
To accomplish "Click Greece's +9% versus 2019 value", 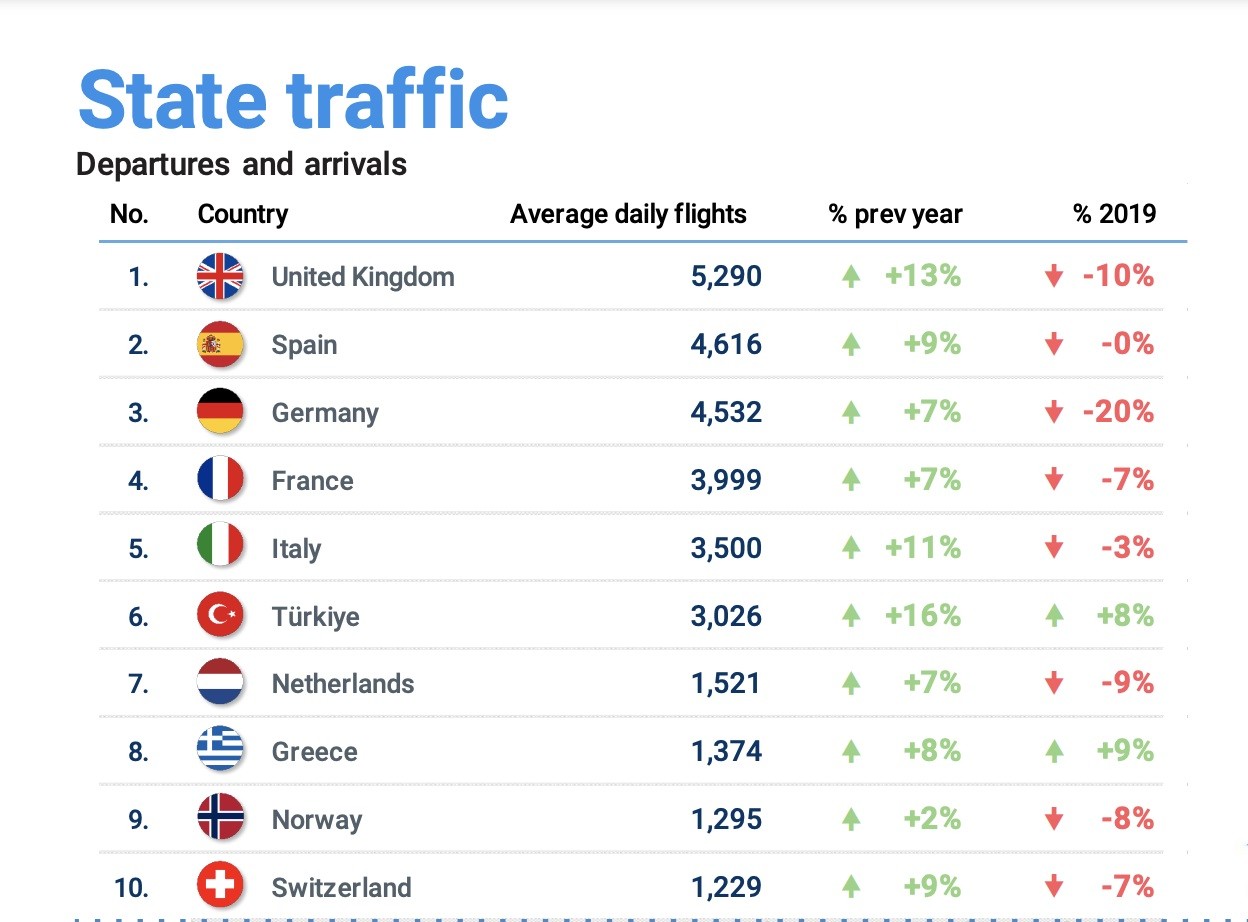I will coord(1125,751).
